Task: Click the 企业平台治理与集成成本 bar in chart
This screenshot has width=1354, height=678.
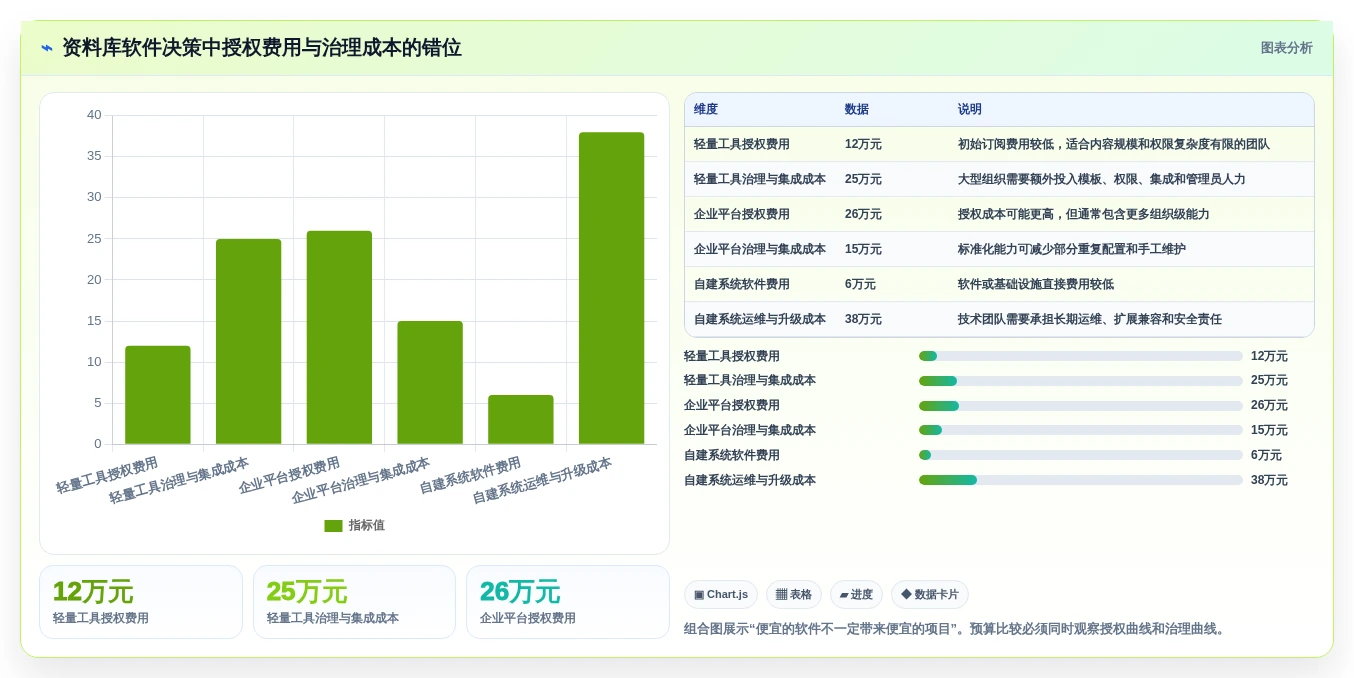Action: point(430,382)
